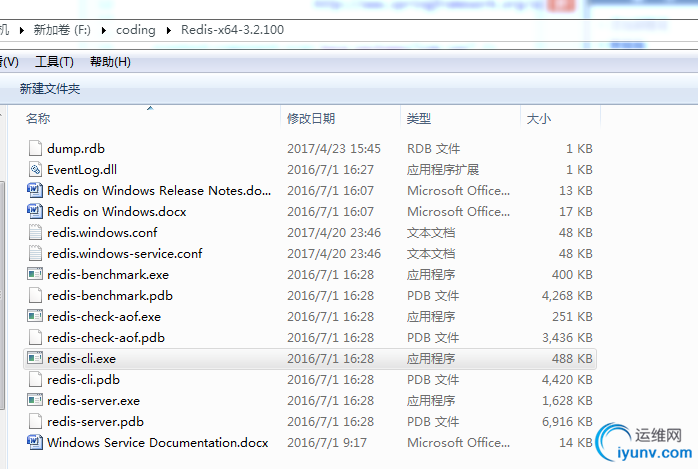
Task: Click the redis-check-aof.pdb file icon
Action: click(x=35, y=337)
